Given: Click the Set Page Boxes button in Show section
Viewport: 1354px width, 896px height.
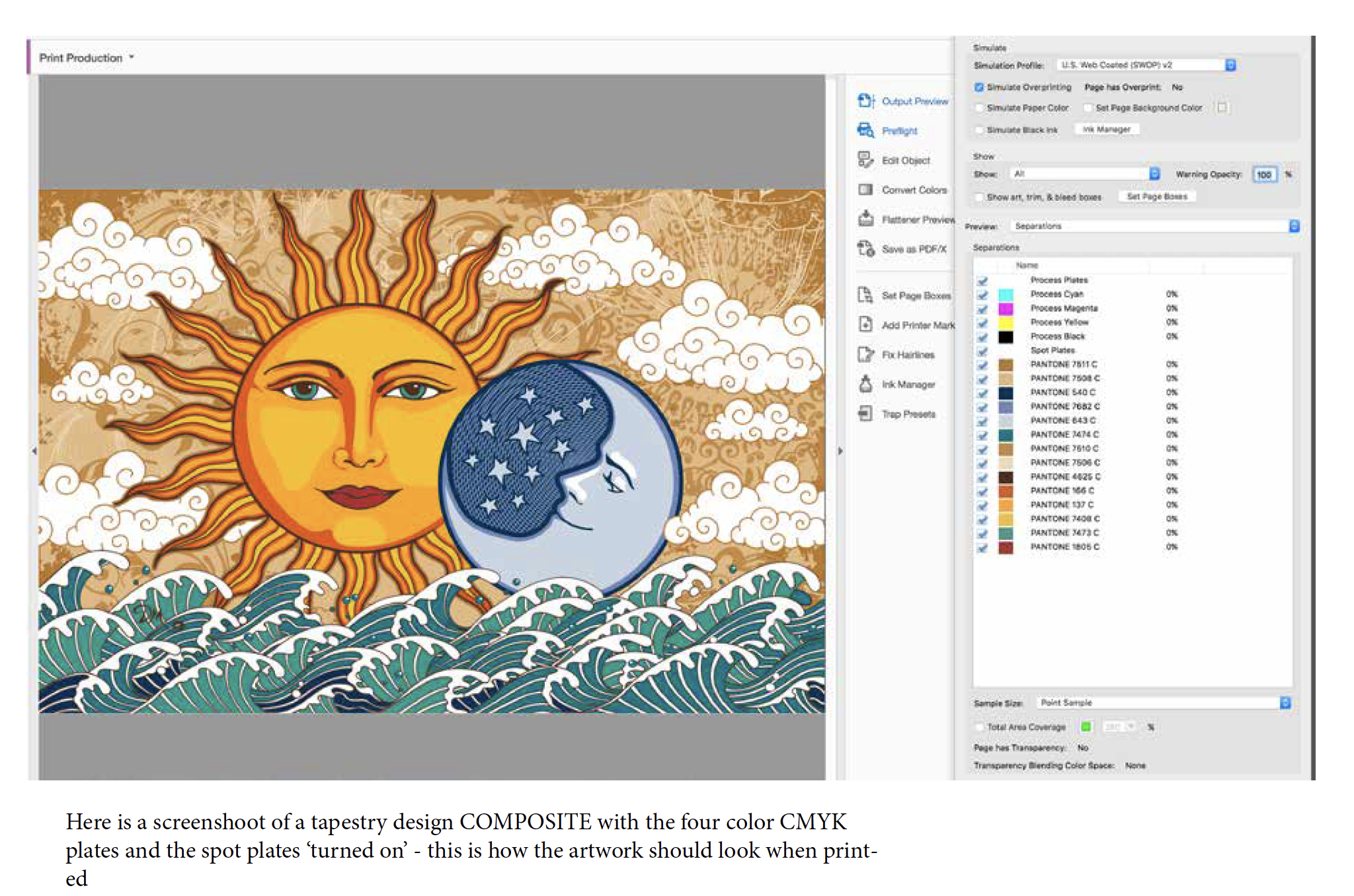Looking at the screenshot, I should coord(1156,197).
